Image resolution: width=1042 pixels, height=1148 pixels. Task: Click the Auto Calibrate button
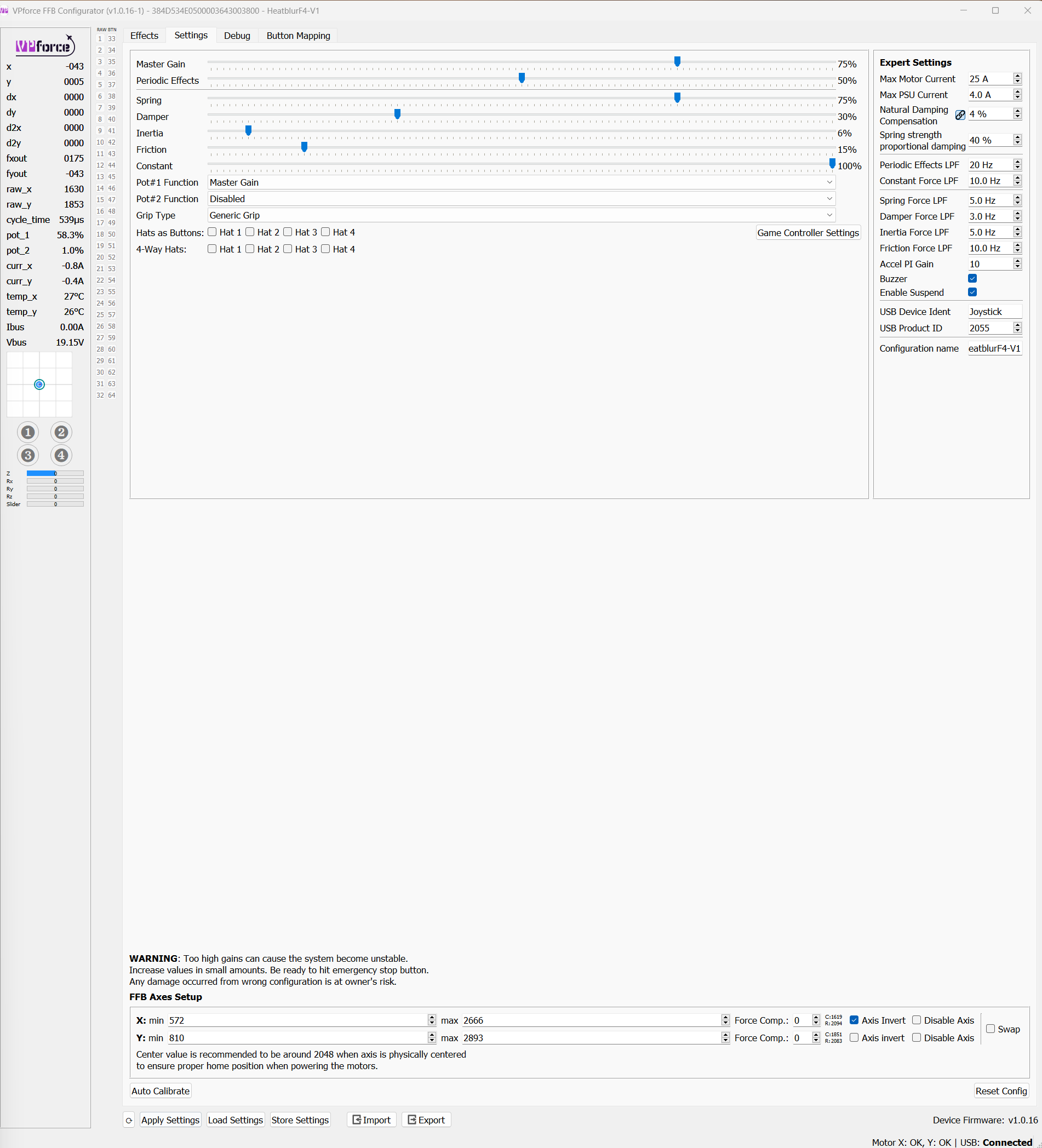tap(161, 1091)
